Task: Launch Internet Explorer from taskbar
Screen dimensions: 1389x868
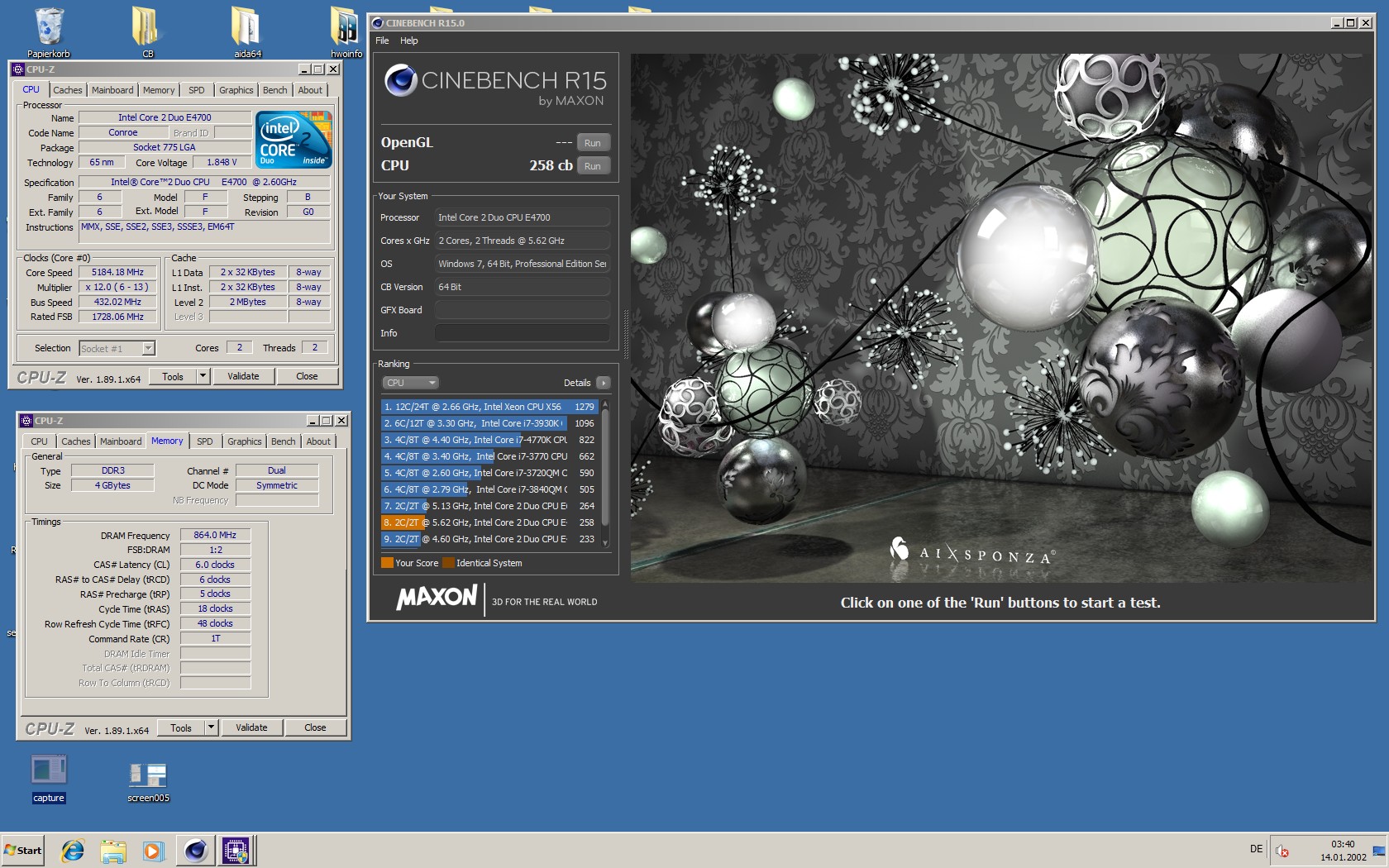Action: click(x=73, y=850)
